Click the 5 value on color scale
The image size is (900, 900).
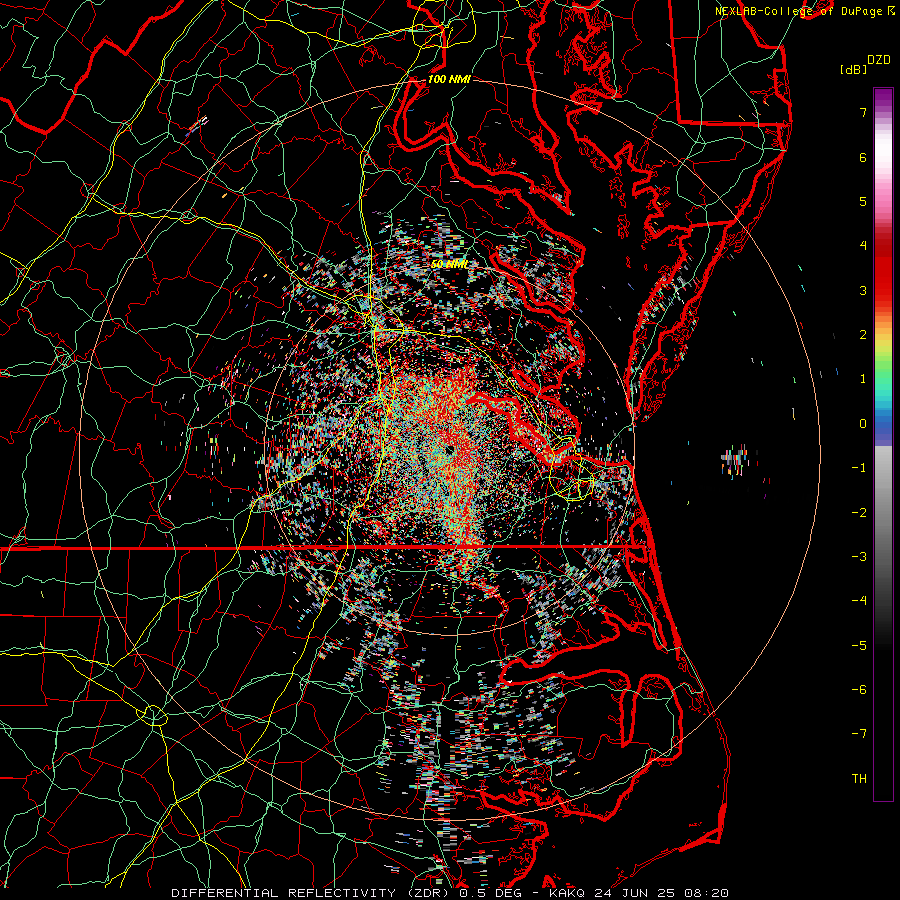tap(863, 201)
